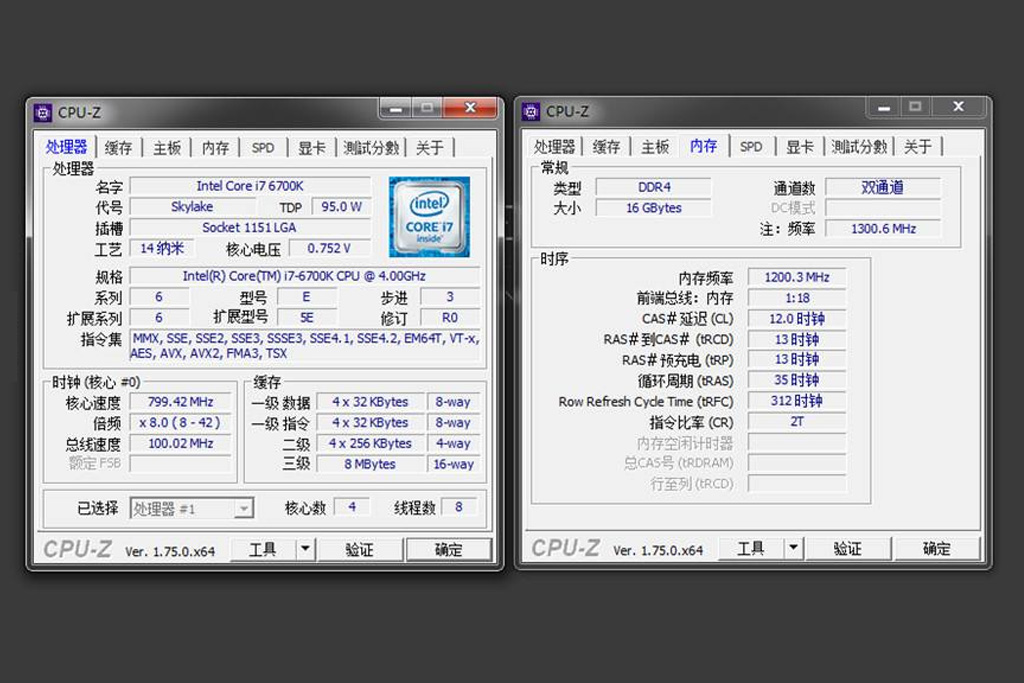The image size is (1024, 683).
Task: Open the 工具 dropdown arrow in memory window
Action: [791, 548]
